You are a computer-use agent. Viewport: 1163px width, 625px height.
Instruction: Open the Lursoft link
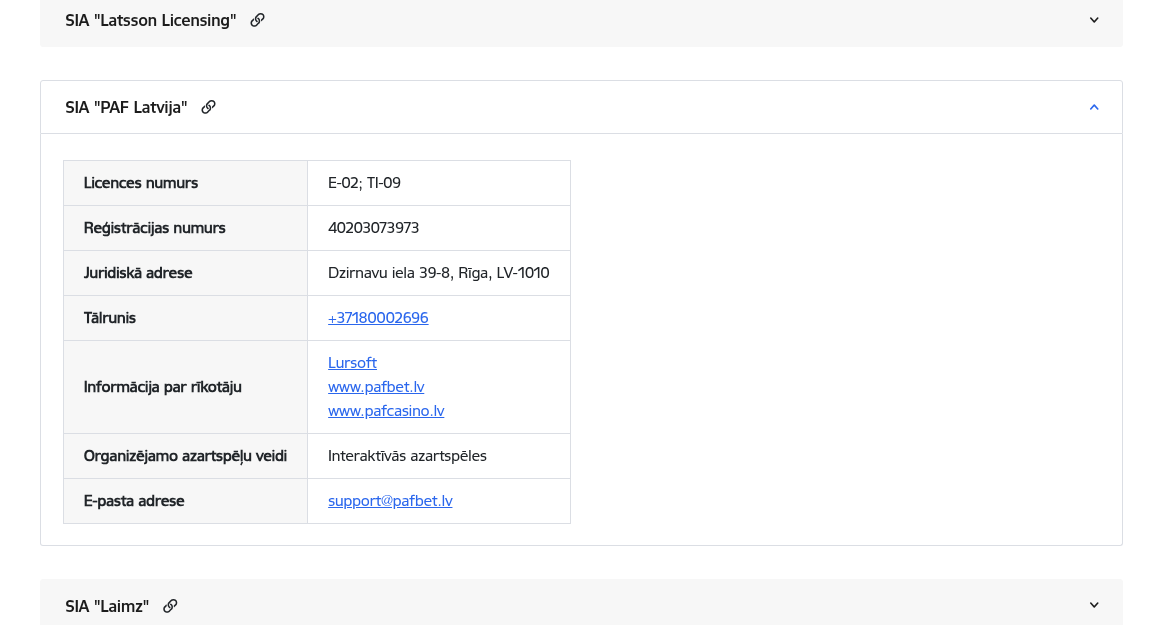(352, 363)
